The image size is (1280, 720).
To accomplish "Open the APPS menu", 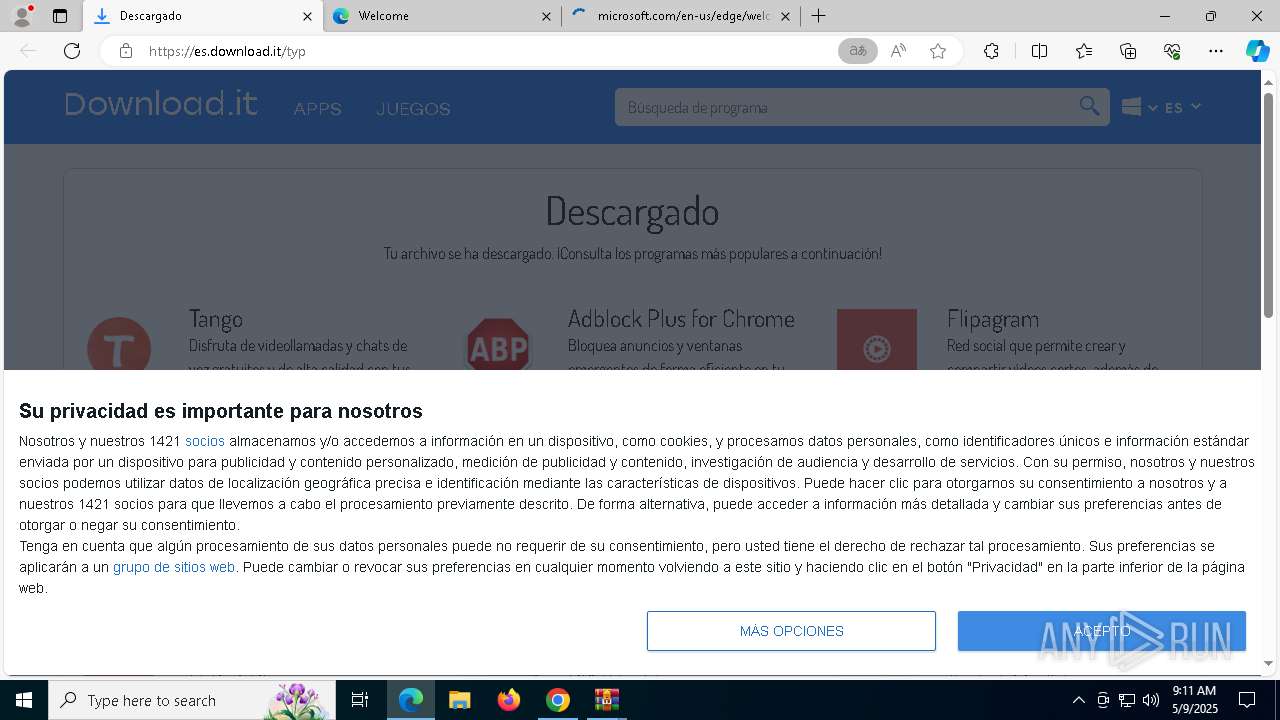I will coord(317,109).
